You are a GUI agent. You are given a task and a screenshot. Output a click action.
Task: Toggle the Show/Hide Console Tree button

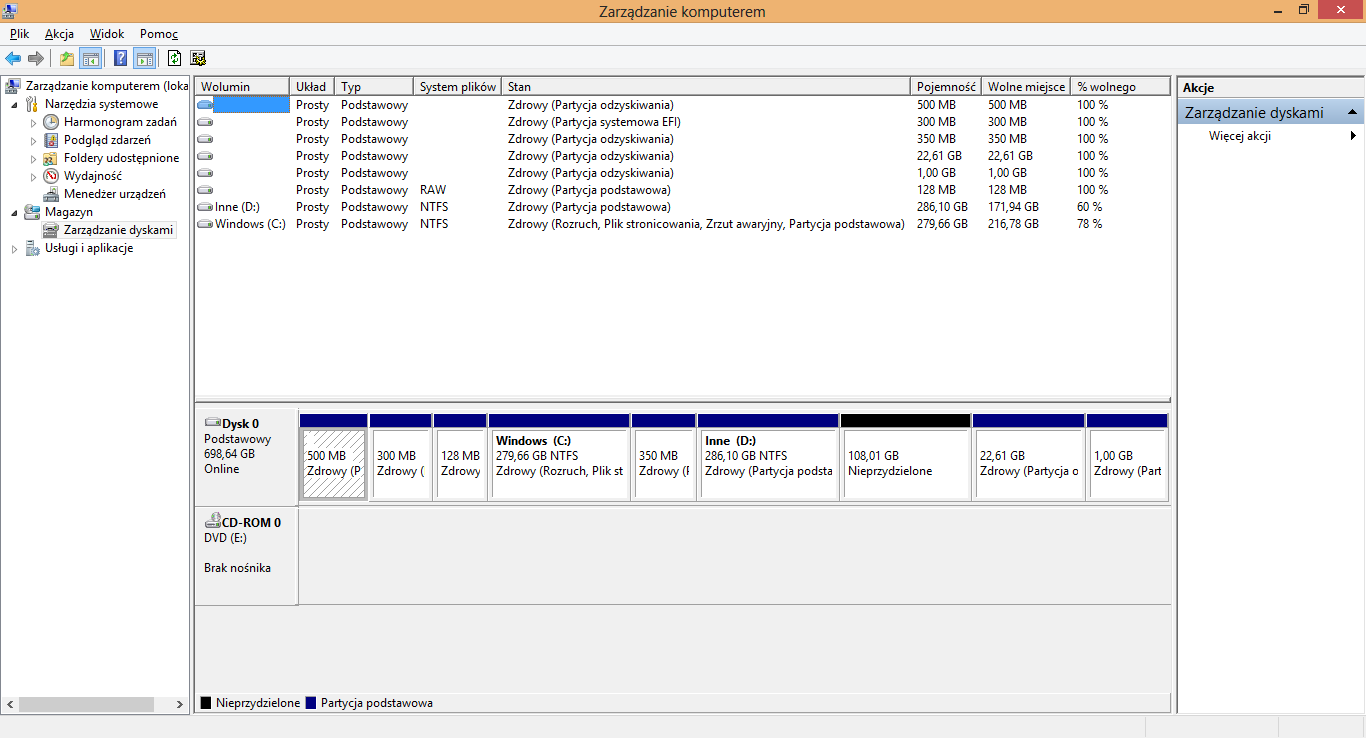[91, 58]
